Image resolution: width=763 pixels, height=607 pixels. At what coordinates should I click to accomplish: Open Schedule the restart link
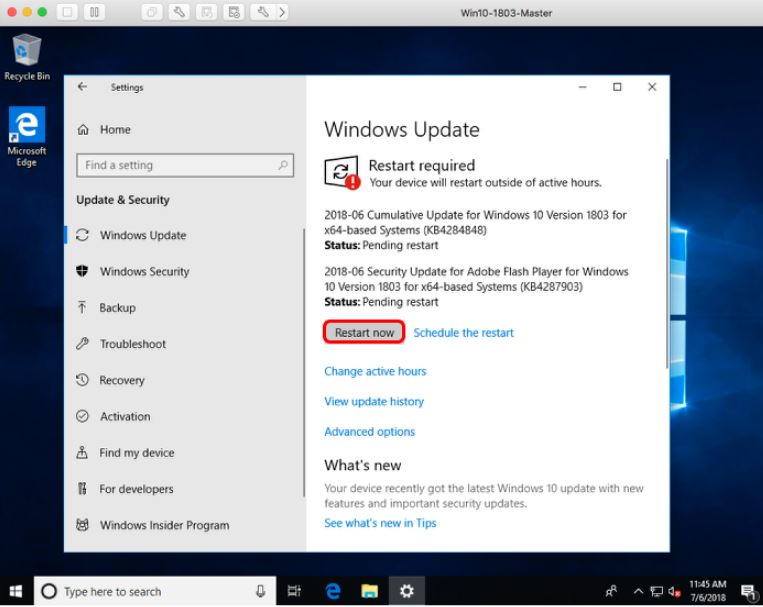[x=463, y=333]
